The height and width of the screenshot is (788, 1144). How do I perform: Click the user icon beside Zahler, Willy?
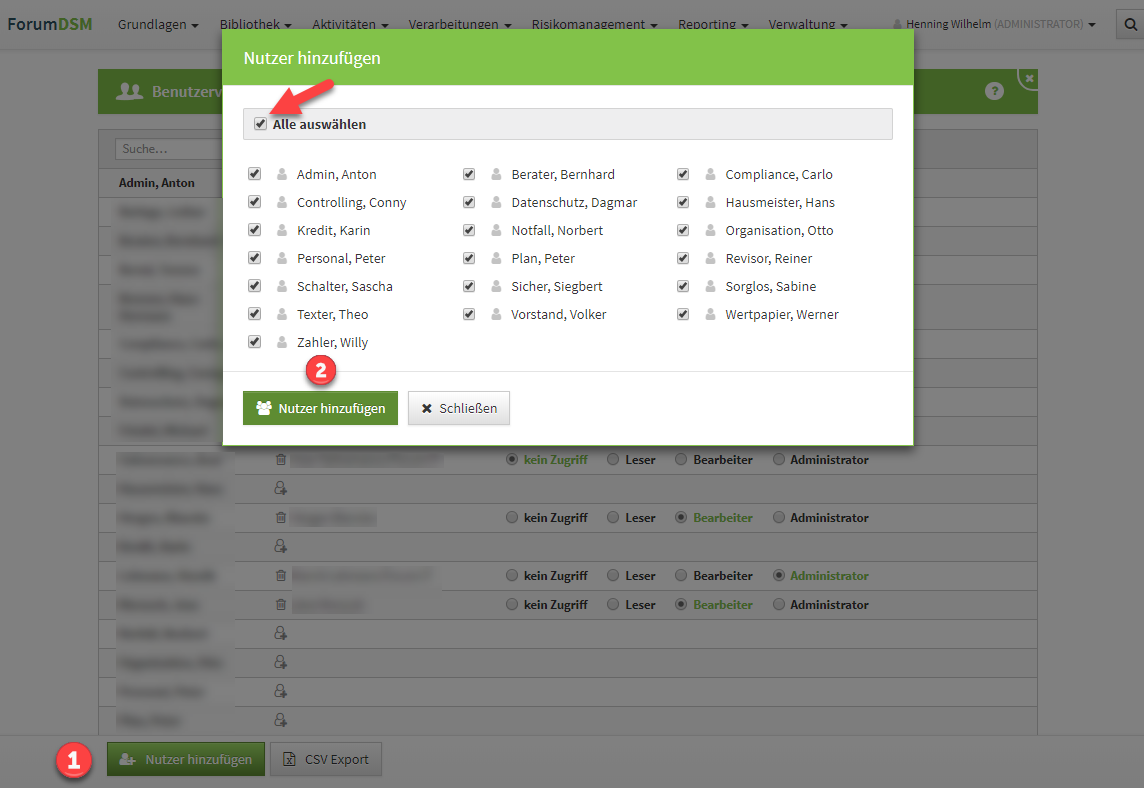(282, 342)
